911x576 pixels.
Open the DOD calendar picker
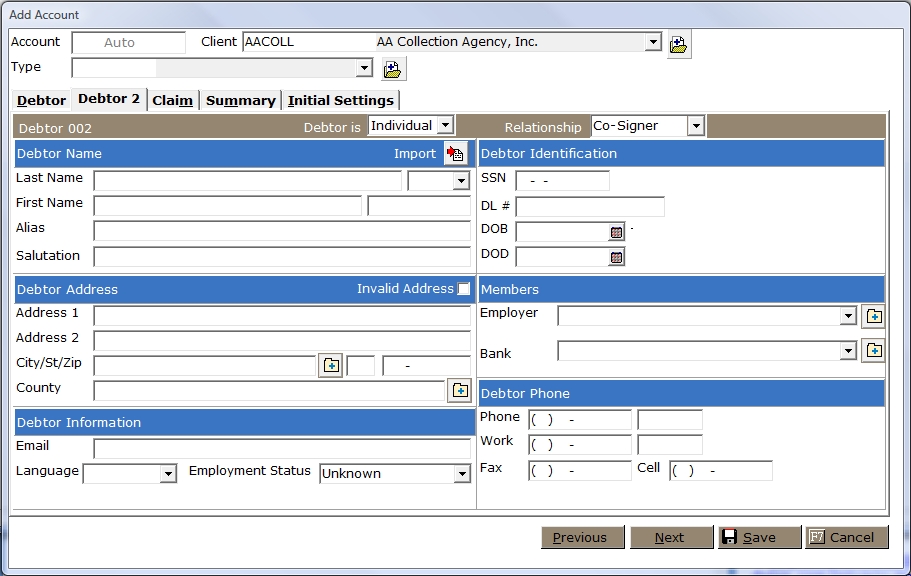[616, 257]
